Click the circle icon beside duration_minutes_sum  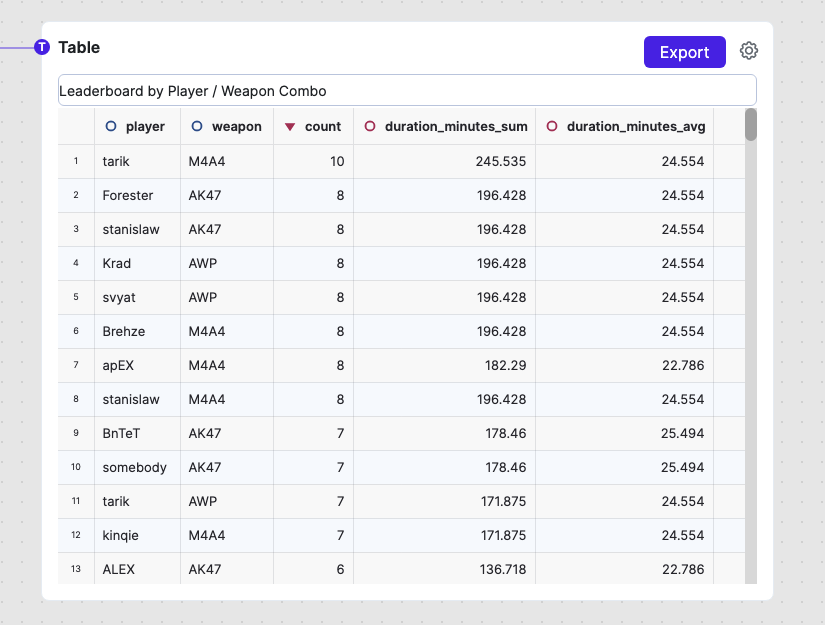point(370,127)
